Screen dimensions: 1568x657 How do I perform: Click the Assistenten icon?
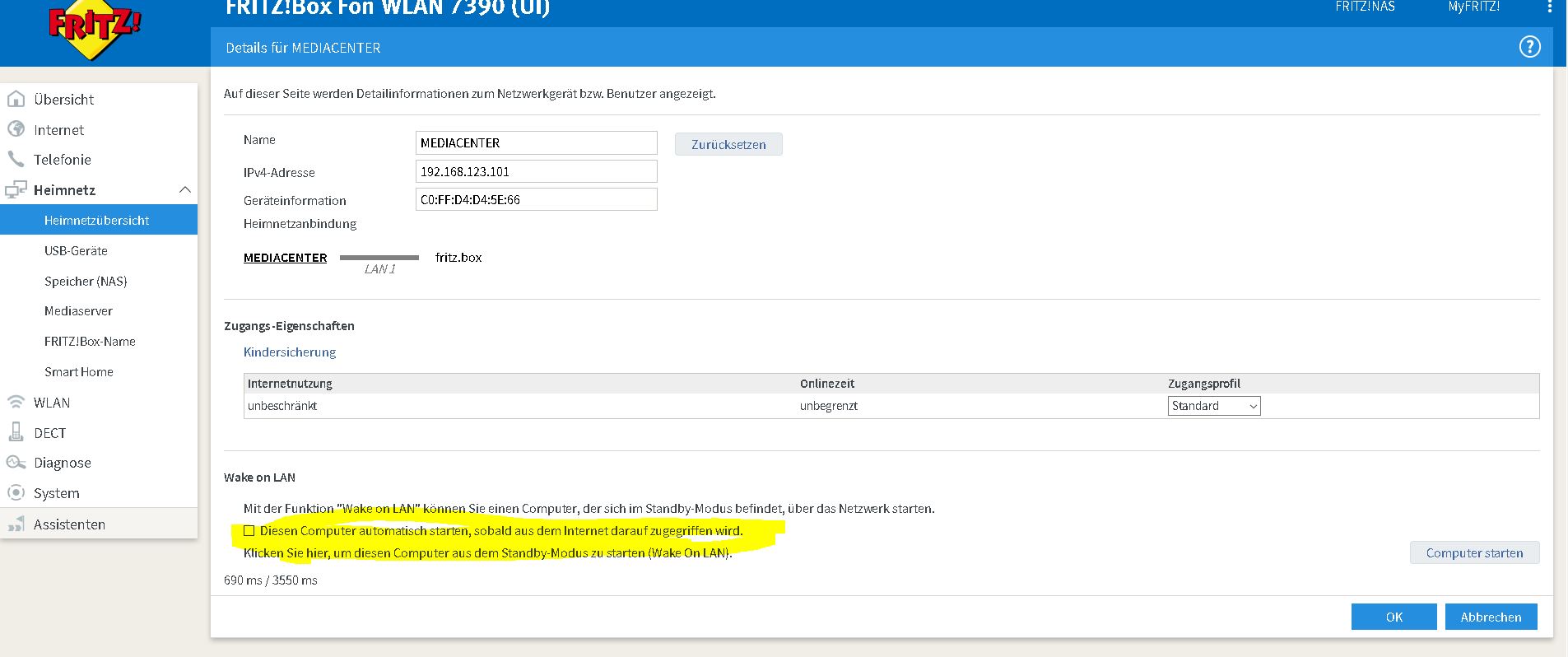click(16, 524)
